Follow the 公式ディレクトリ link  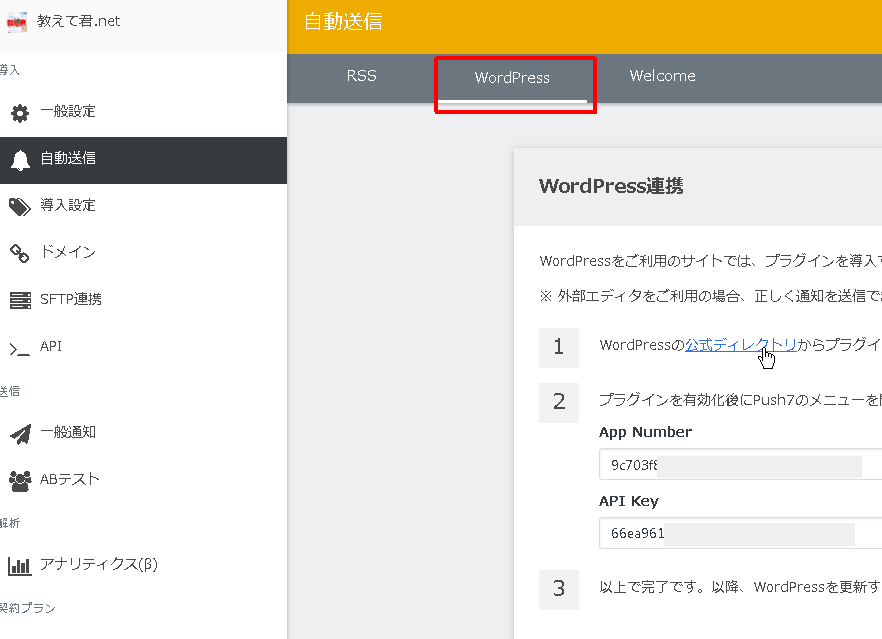pyautogui.click(x=741, y=345)
